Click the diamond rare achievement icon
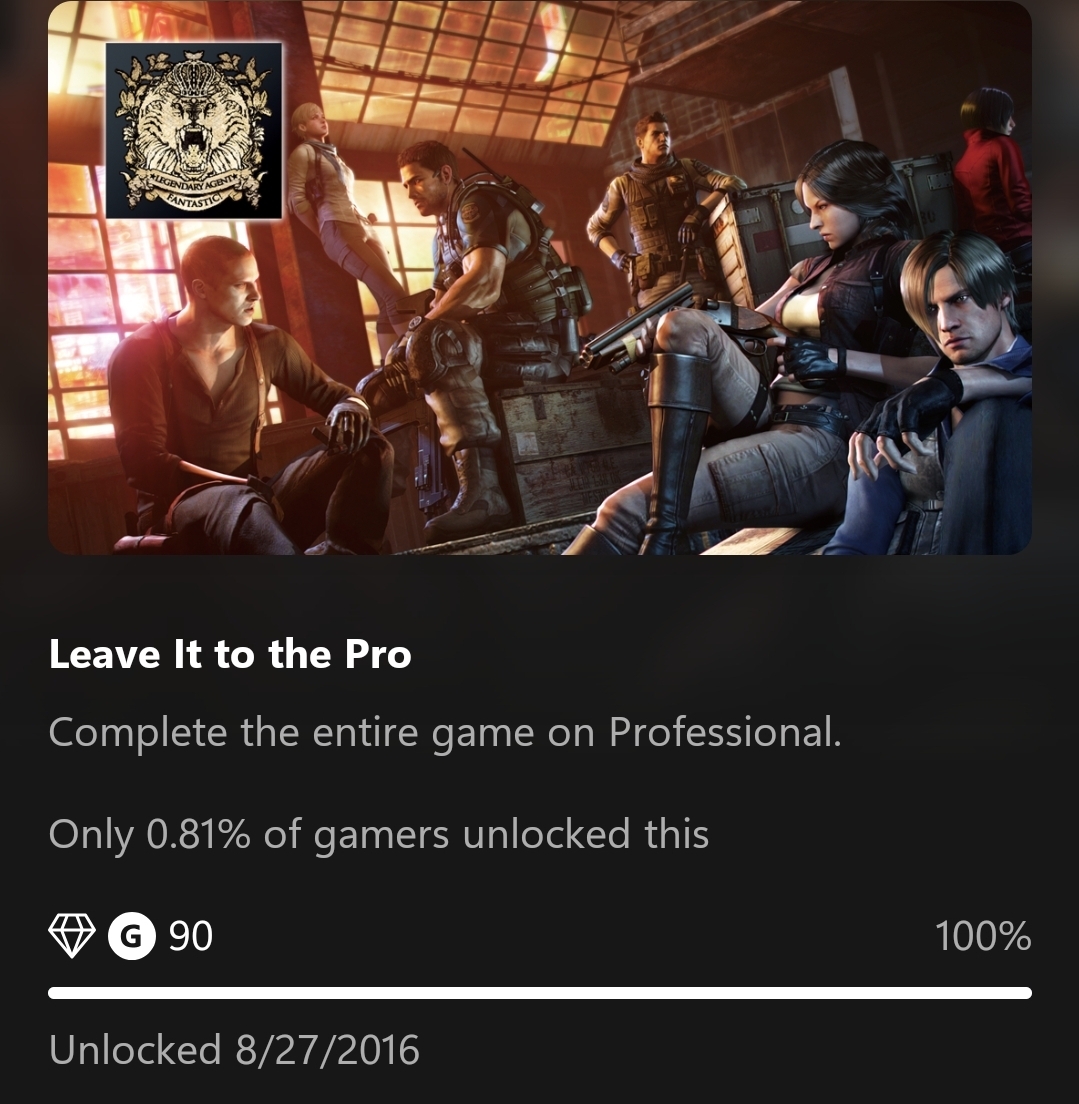Screen dimensions: 1079x1104 coord(72,936)
